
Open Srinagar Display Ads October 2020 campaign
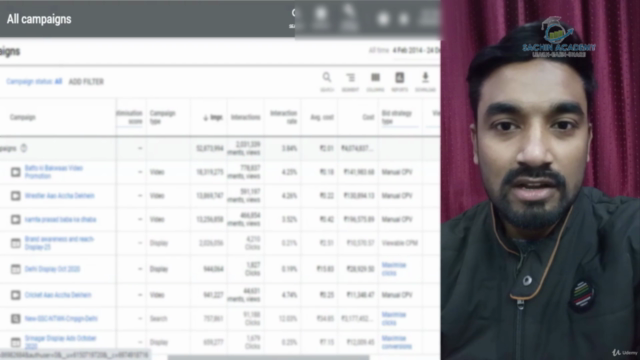point(60,342)
